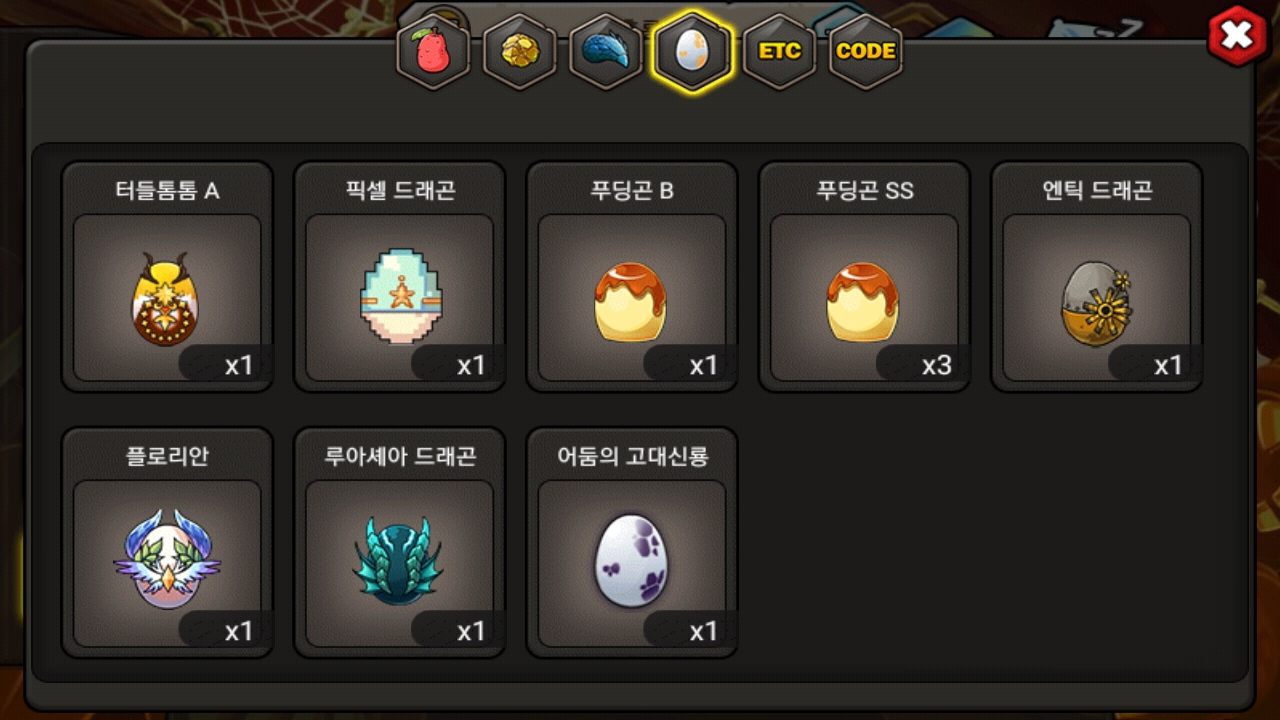Screen dimensions: 1280x720
Task: Pick the 루아셰아 드래곤 teal egg
Action: point(399,562)
